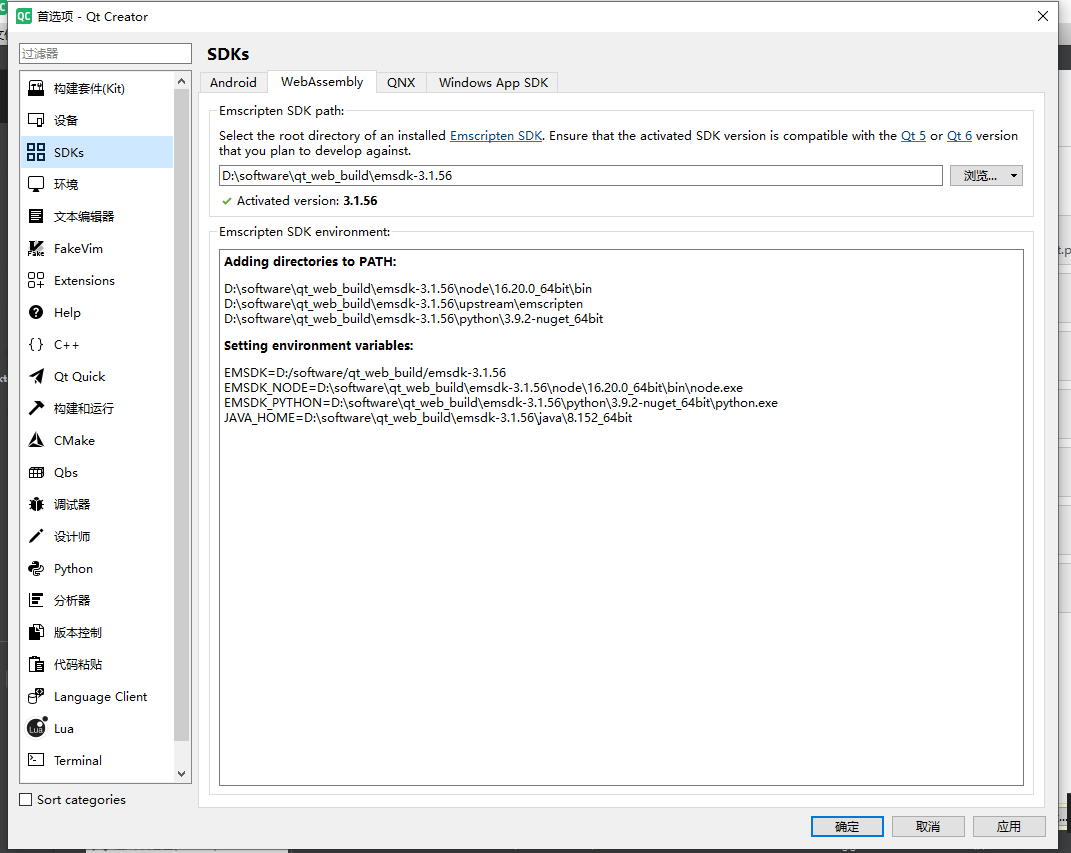Select the 分析器 analyzer icon
Image resolution: width=1071 pixels, height=853 pixels.
[36, 600]
